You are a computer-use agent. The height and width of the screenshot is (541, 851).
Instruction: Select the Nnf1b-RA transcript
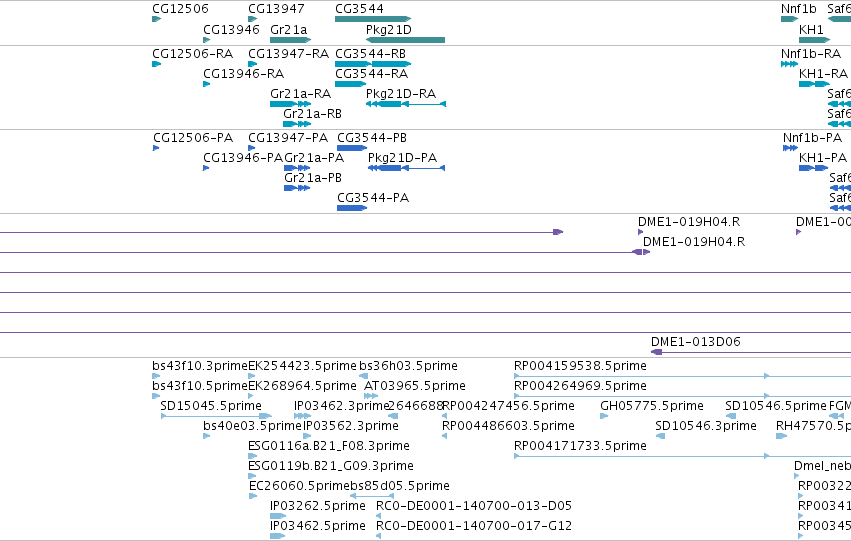click(789, 64)
